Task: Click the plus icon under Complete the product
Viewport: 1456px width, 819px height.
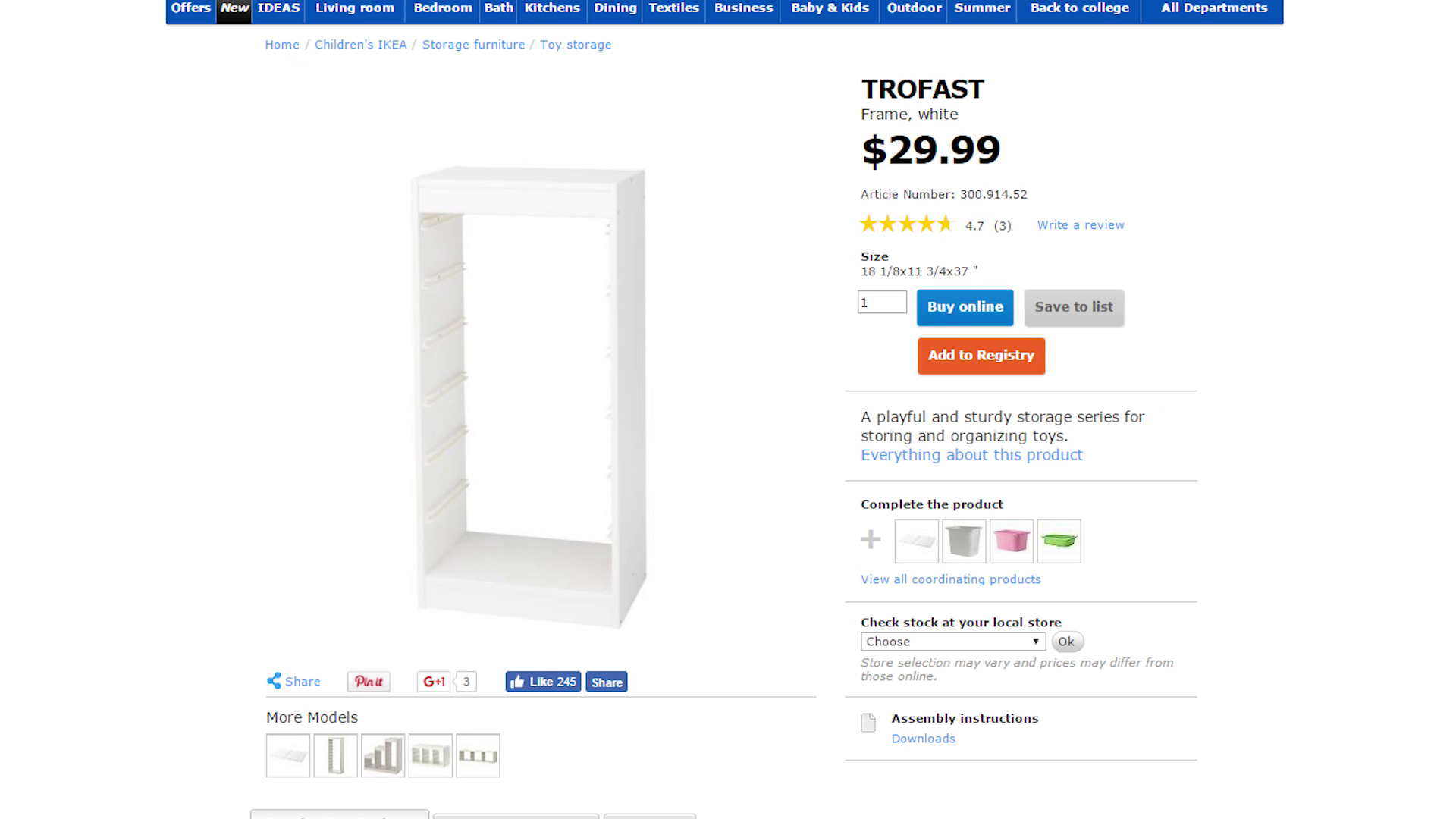Action: pyautogui.click(x=871, y=540)
